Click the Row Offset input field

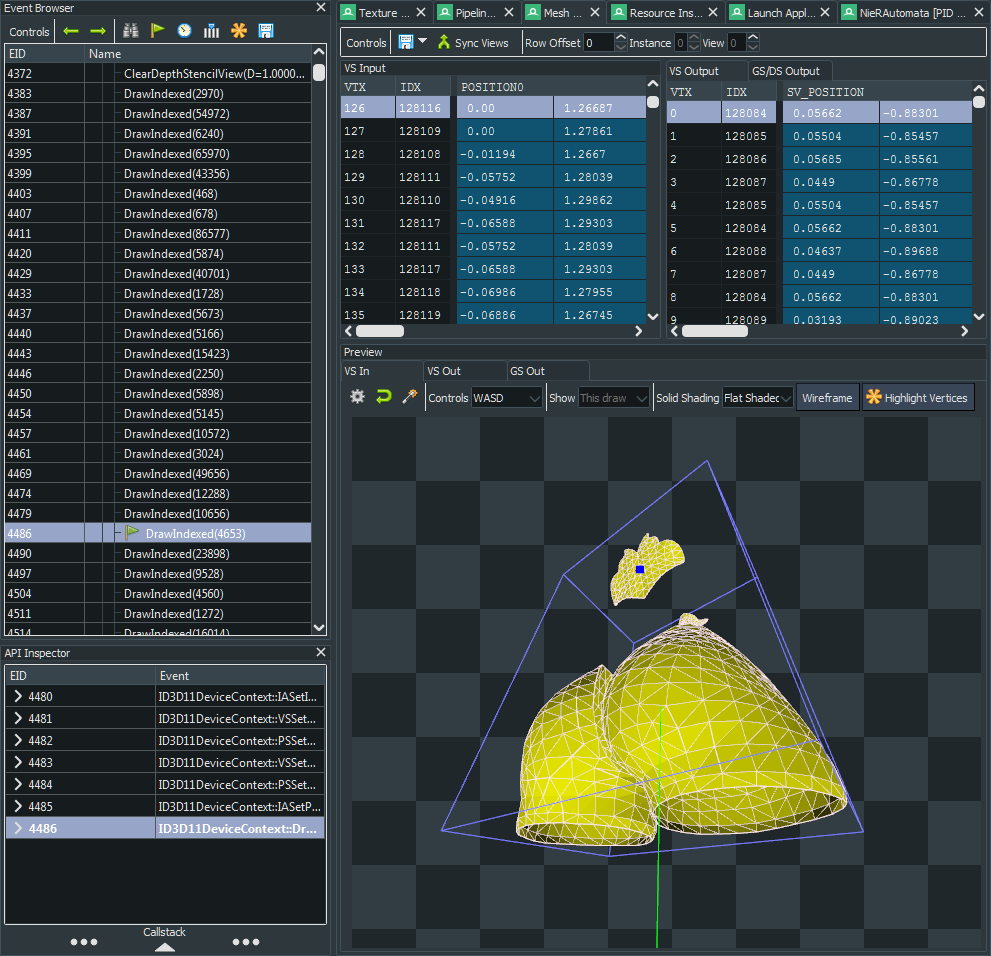[598, 43]
